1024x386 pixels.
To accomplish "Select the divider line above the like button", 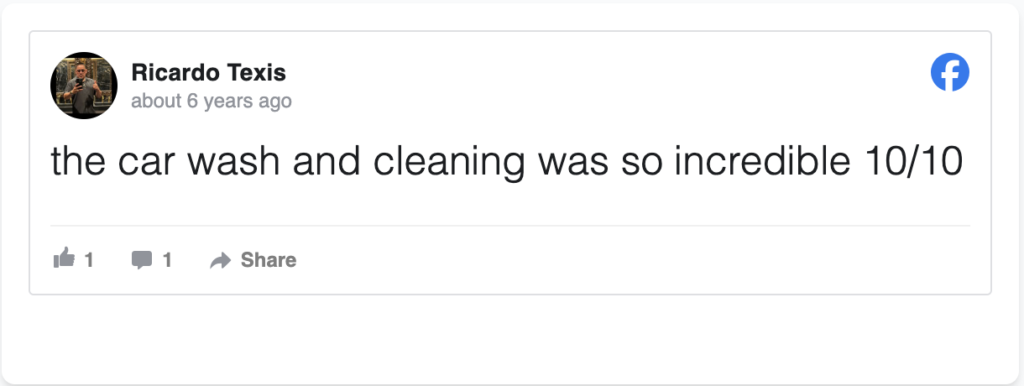I will (x=510, y=226).
